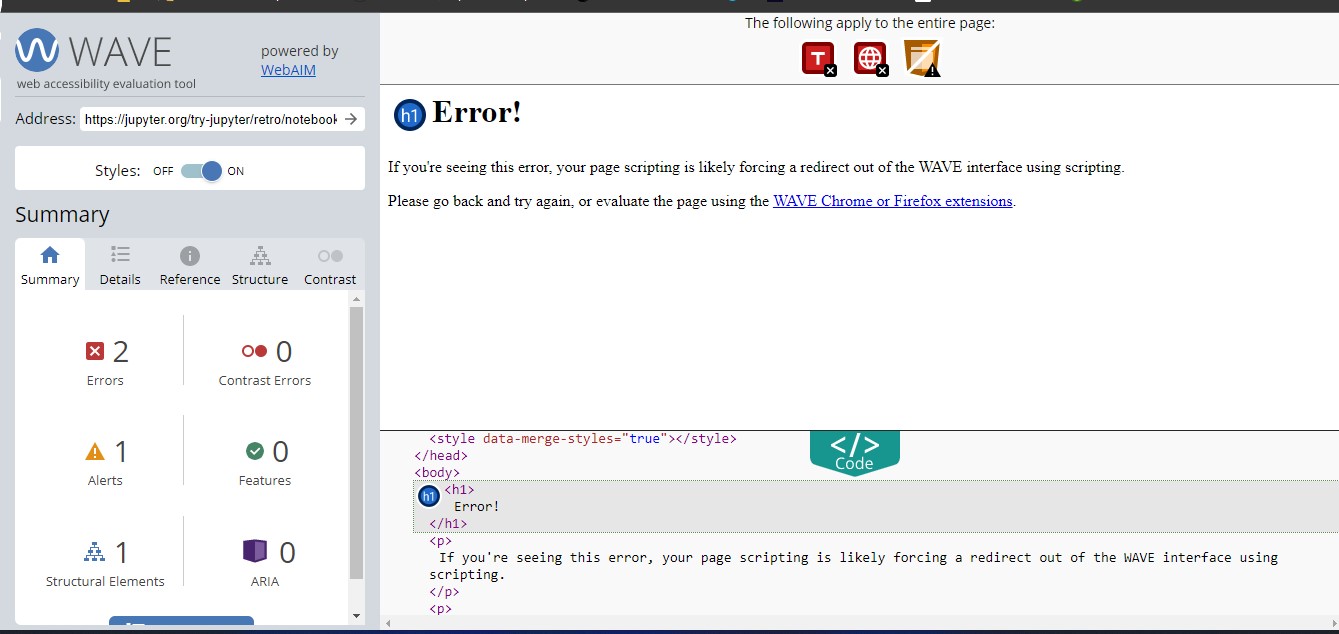Click the HTML5 warning alert icon
The image size is (1339, 634).
tap(922, 58)
